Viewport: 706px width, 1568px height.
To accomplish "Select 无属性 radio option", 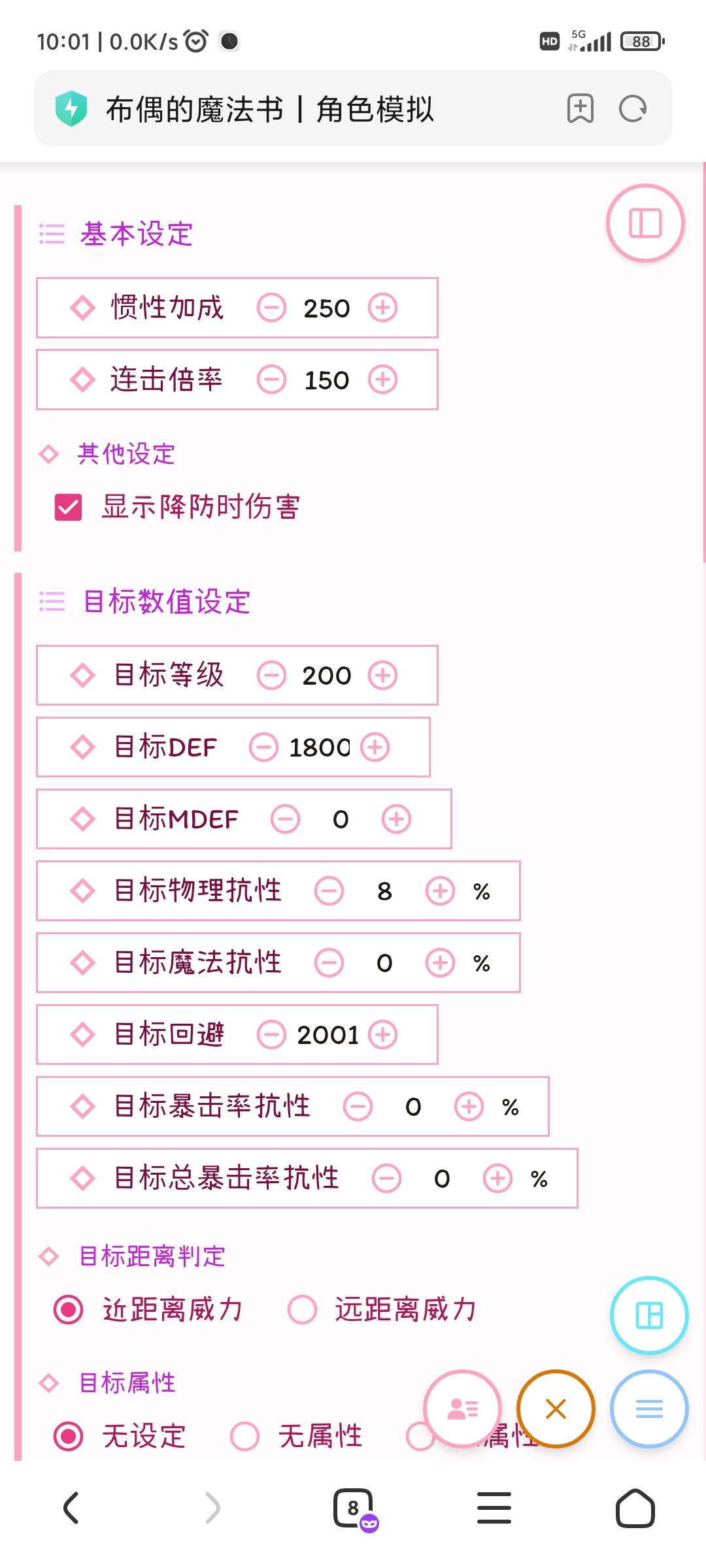I will pos(245,1436).
